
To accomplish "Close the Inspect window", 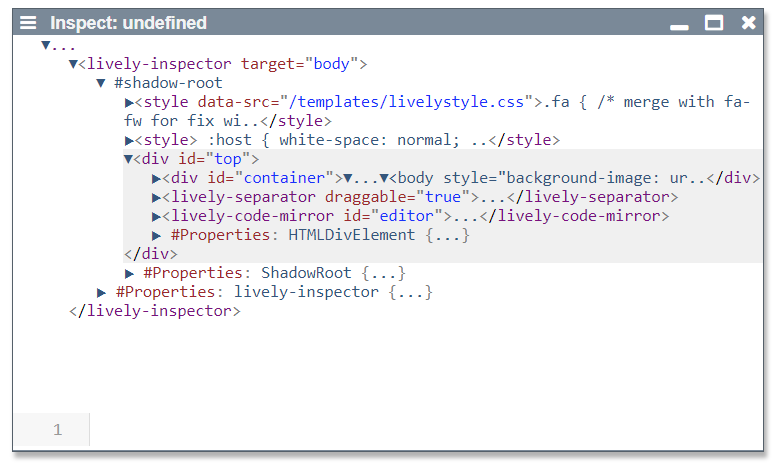I will click(x=748, y=22).
